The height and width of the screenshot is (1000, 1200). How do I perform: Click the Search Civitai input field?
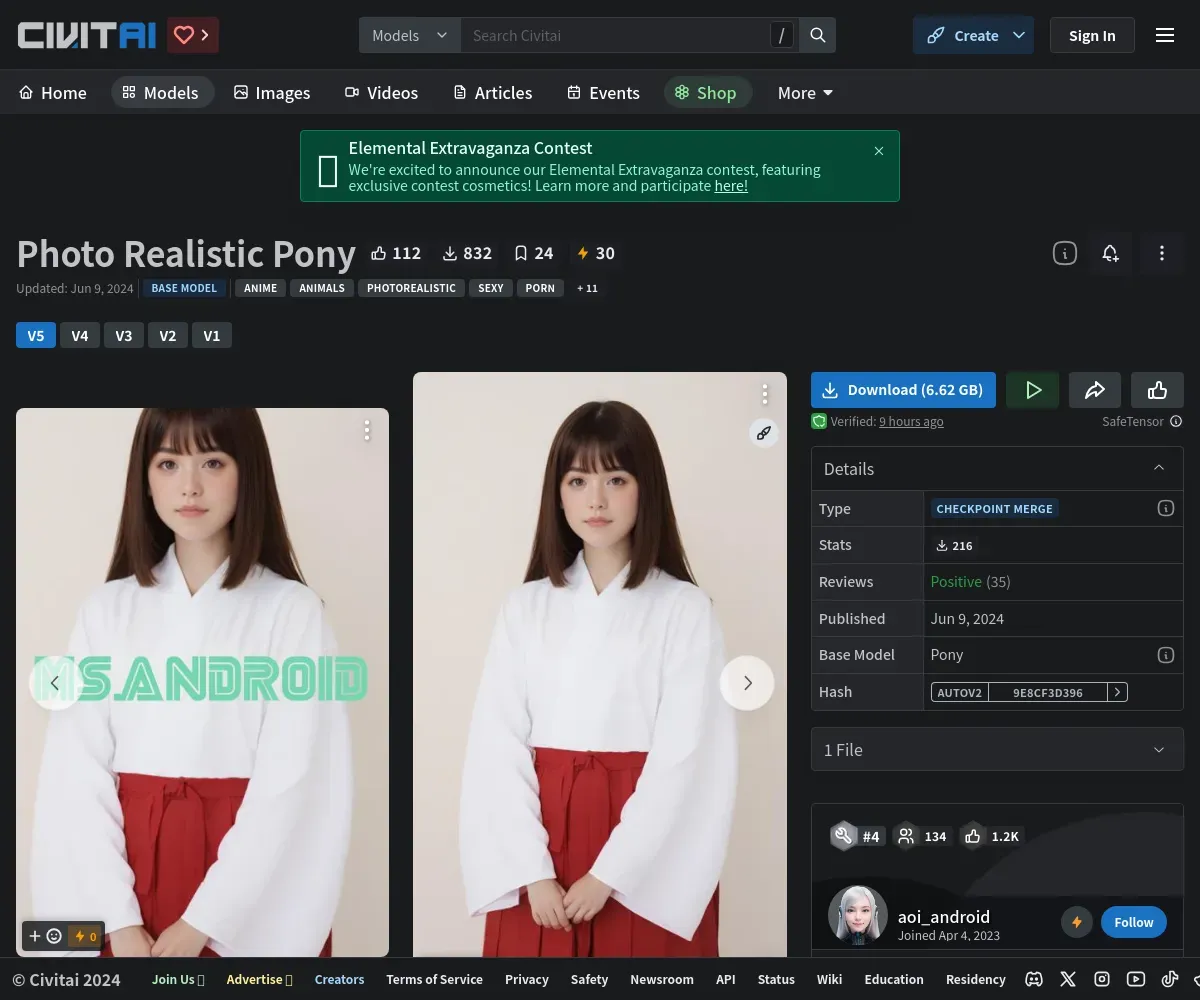615,36
